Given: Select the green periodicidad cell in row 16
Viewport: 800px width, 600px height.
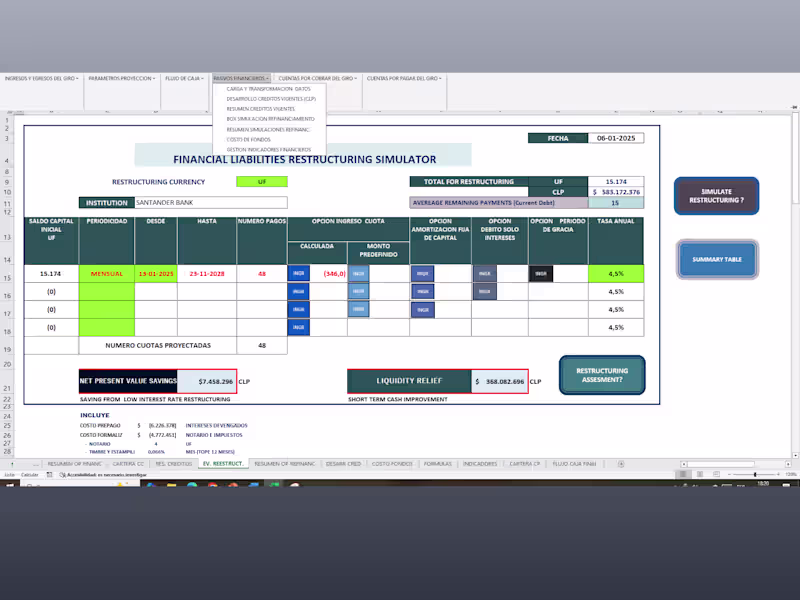Looking at the screenshot, I should click(107, 291).
